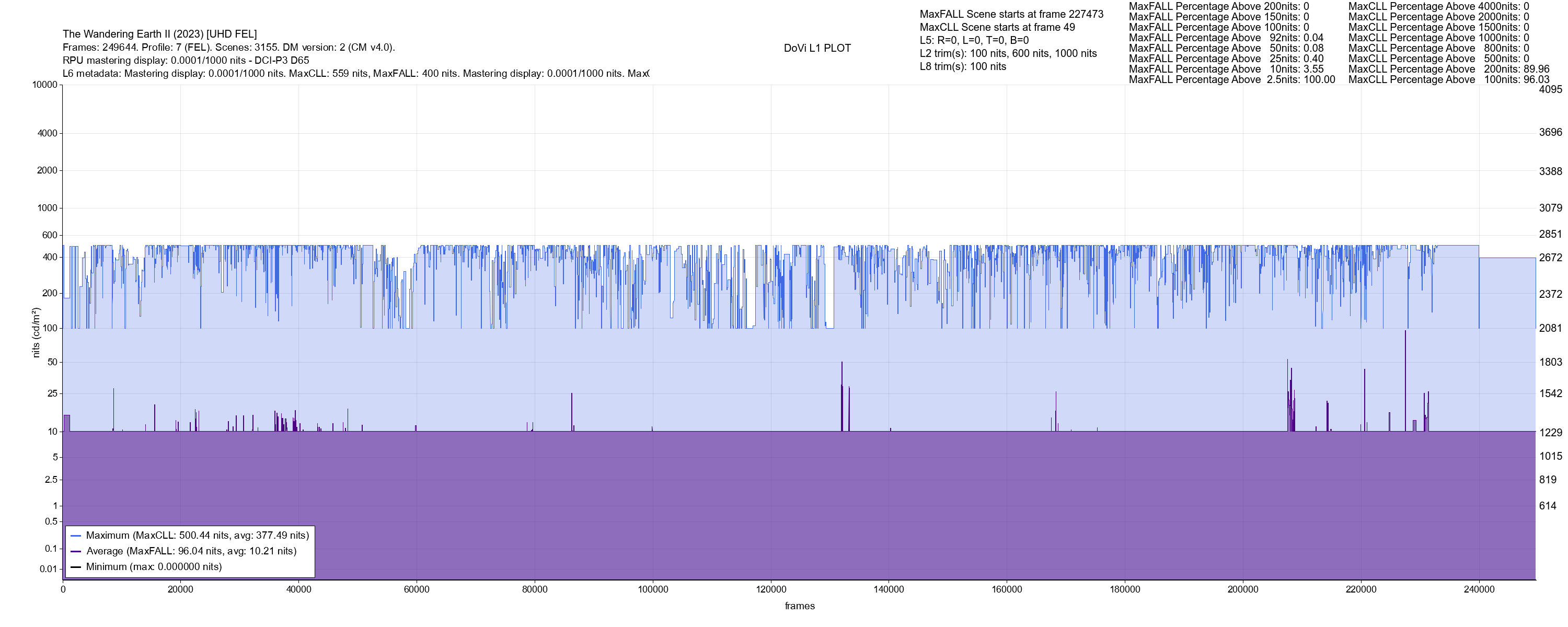The width and height of the screenshot is (1568, 627).
Task: Click the 'RPU mastering display' info line
Action: tap(186, 60)
